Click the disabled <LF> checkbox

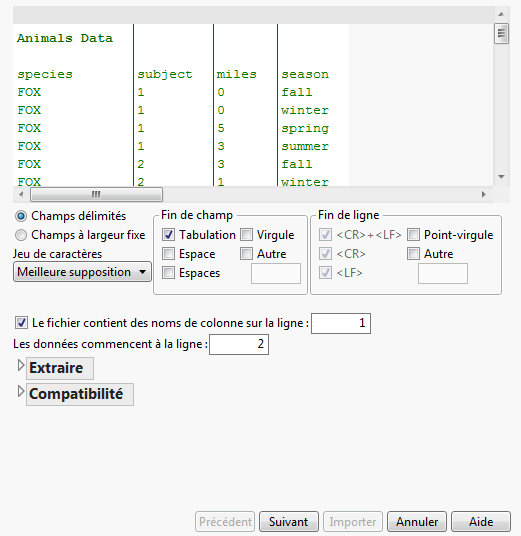click(x=325, y=273)
